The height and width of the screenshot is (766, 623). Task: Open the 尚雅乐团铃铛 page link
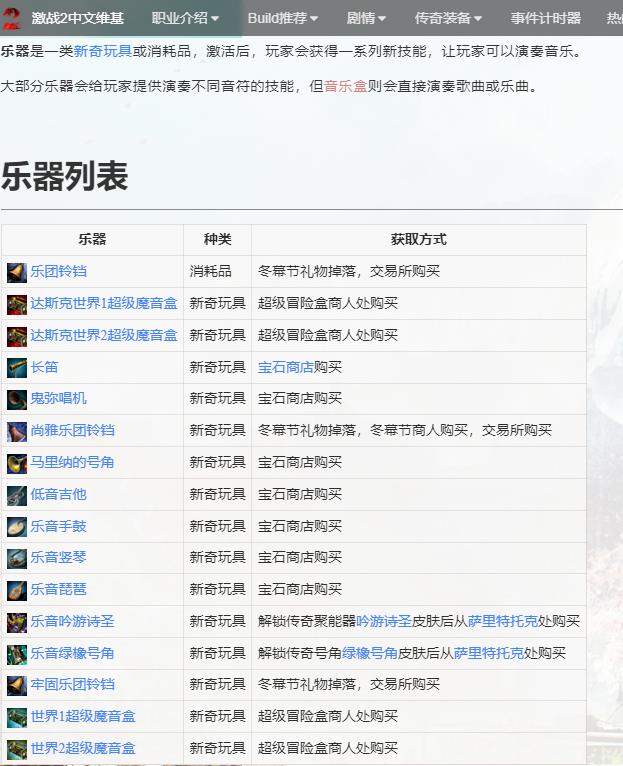[72, 430]
